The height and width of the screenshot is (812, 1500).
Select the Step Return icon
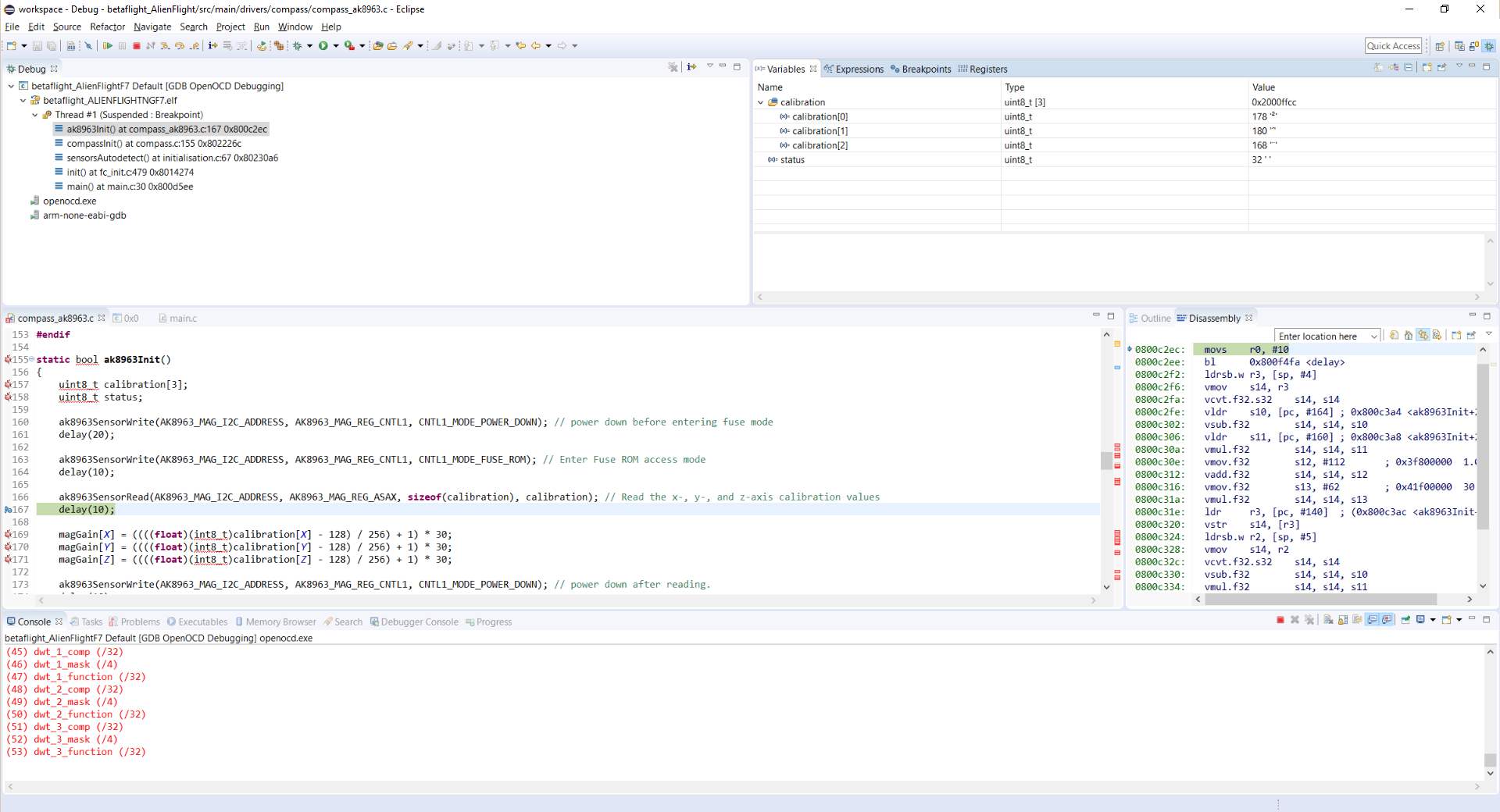(194, 45)
